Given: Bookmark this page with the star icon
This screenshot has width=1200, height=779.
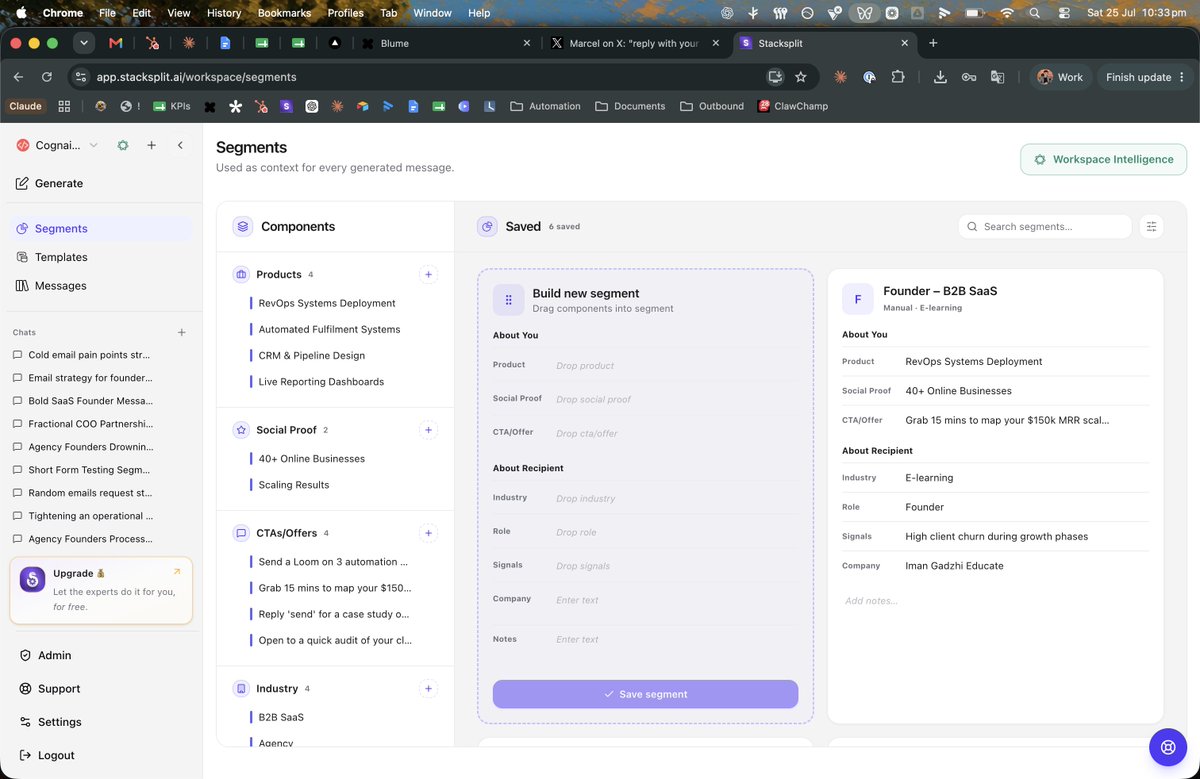Looking at the screenshot, I should (x=800, y=77).
